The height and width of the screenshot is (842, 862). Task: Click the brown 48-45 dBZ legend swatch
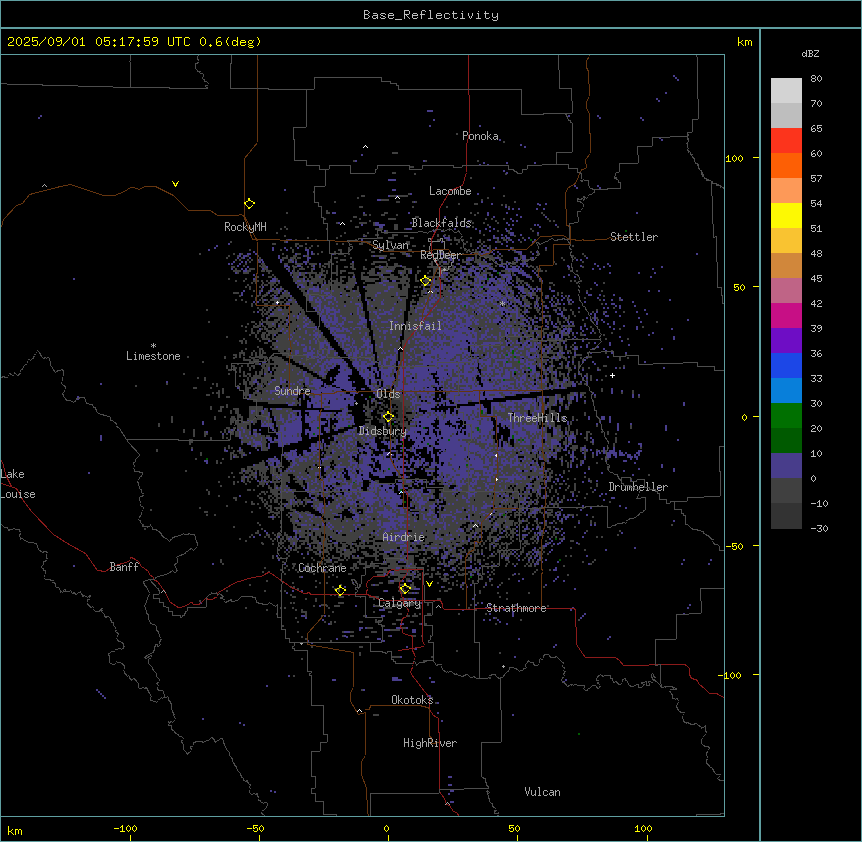[786, 265]
